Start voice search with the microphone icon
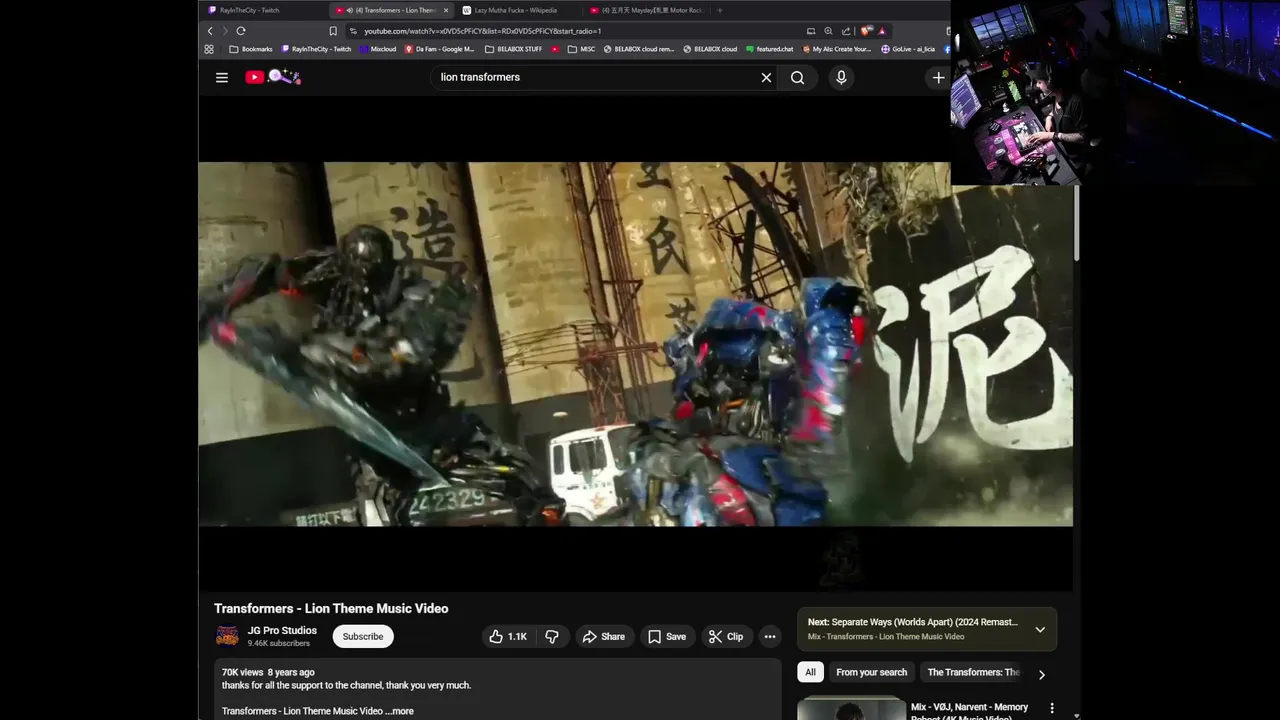 pos(841,77)
